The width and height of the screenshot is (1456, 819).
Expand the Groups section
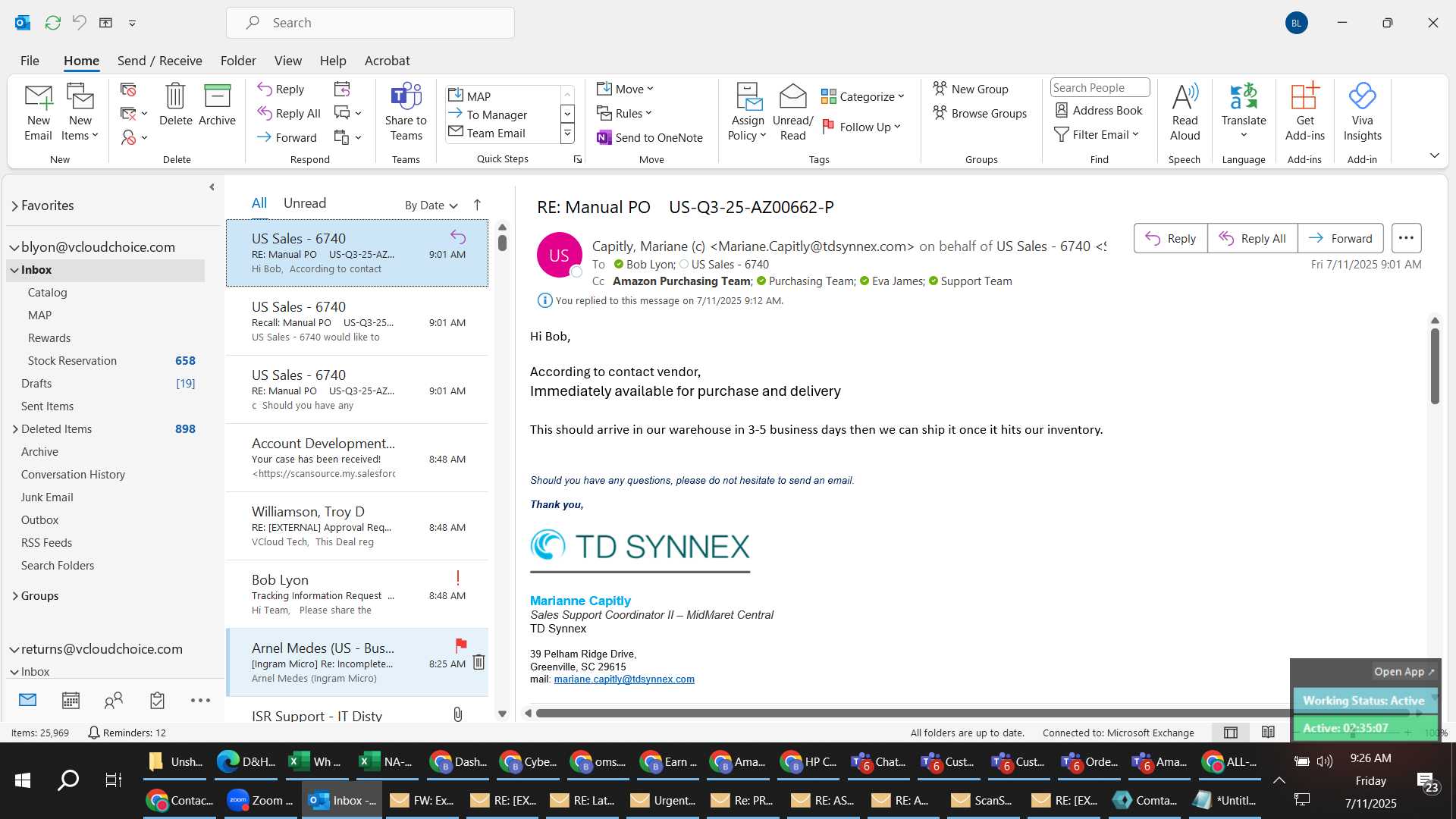click(15, 596)
